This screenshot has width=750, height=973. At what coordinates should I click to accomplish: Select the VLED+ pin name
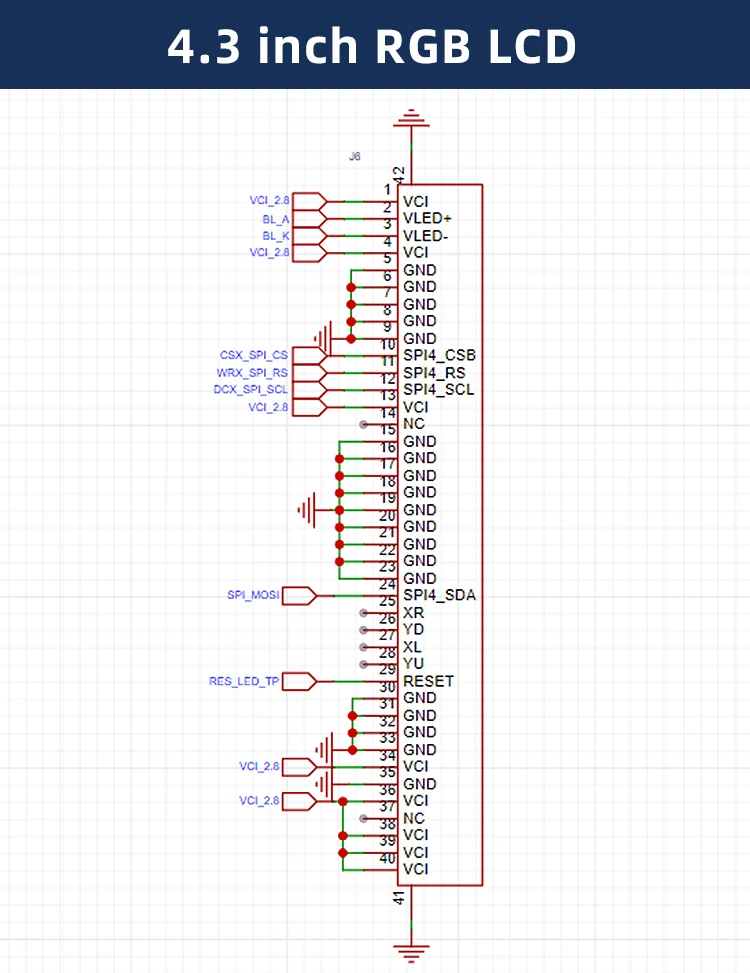[427, 218]
